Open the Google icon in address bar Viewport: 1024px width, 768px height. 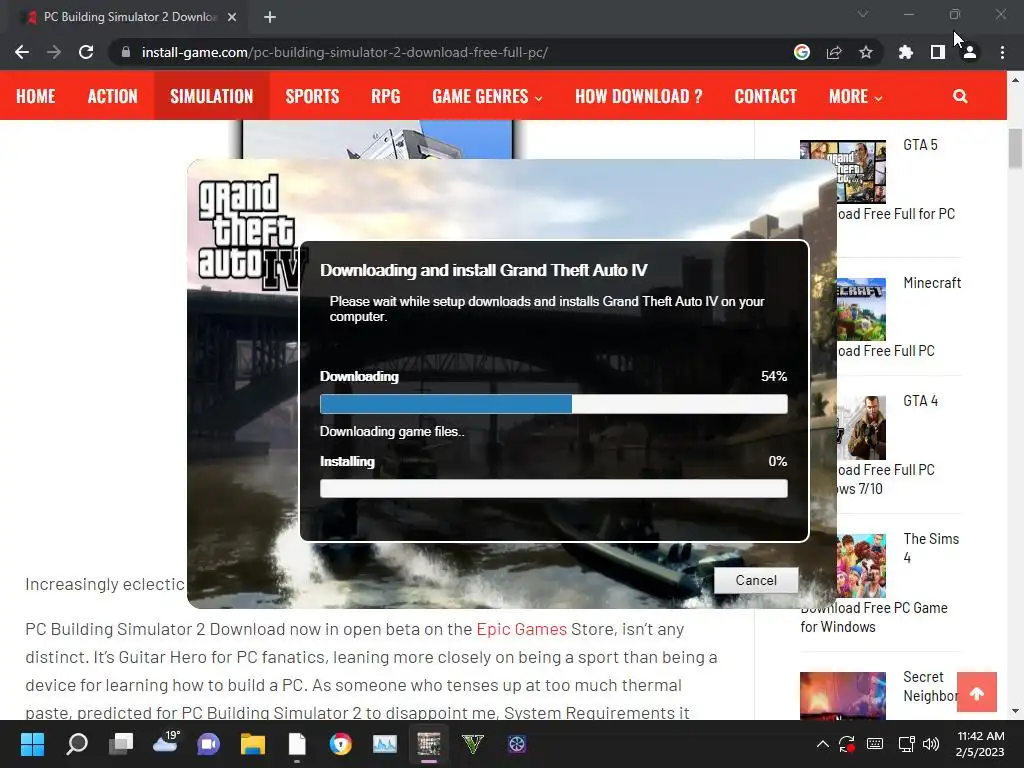click(801, 52)
